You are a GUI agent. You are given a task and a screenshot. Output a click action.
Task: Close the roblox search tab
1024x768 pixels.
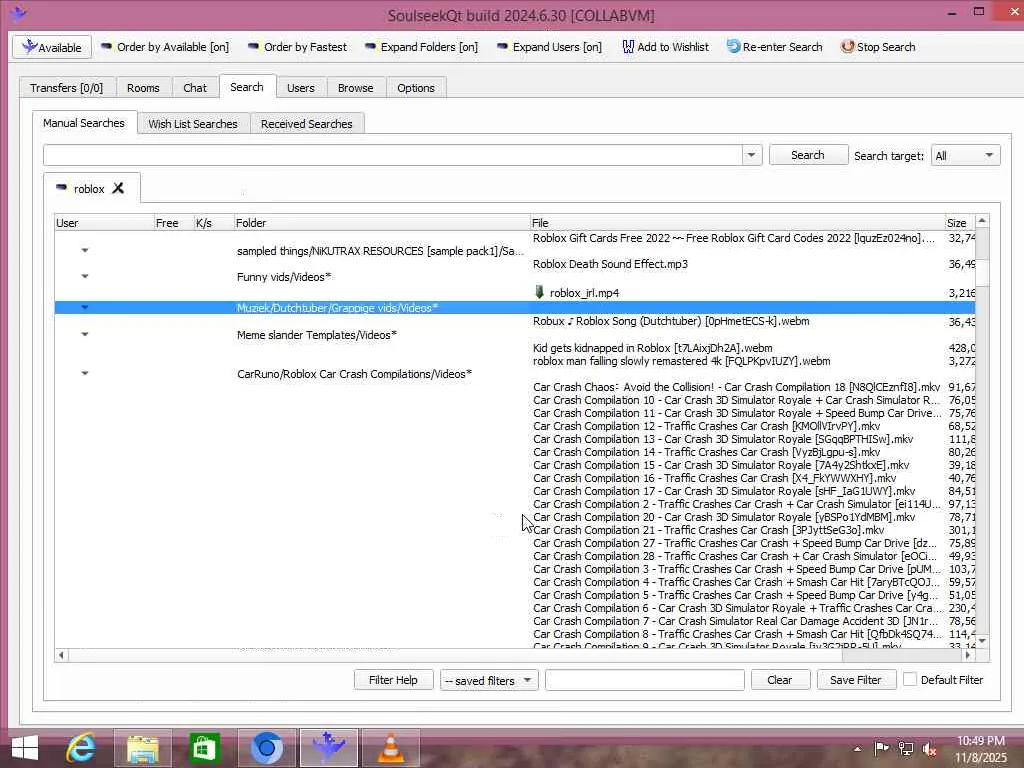(x=118, y=188)
